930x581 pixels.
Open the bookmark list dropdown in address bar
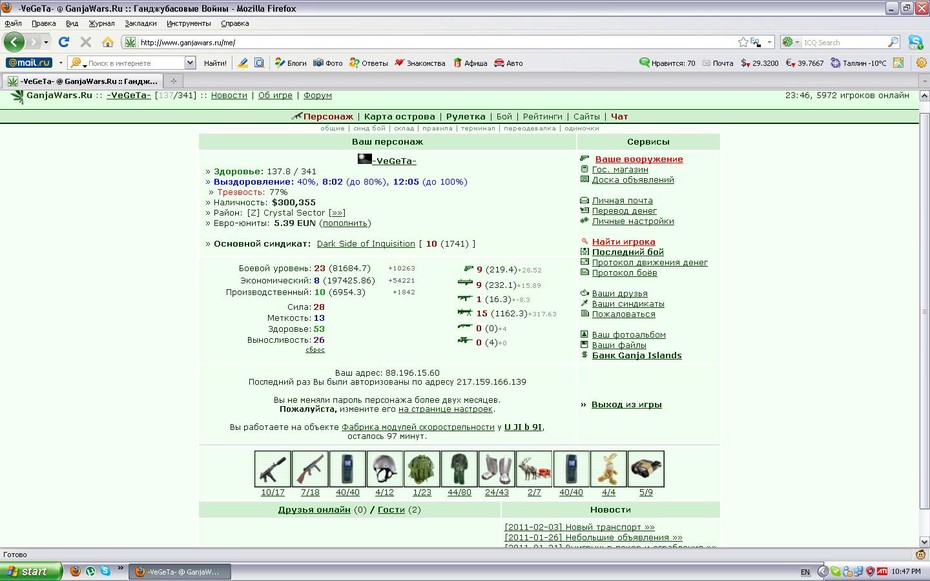(770, 42)
